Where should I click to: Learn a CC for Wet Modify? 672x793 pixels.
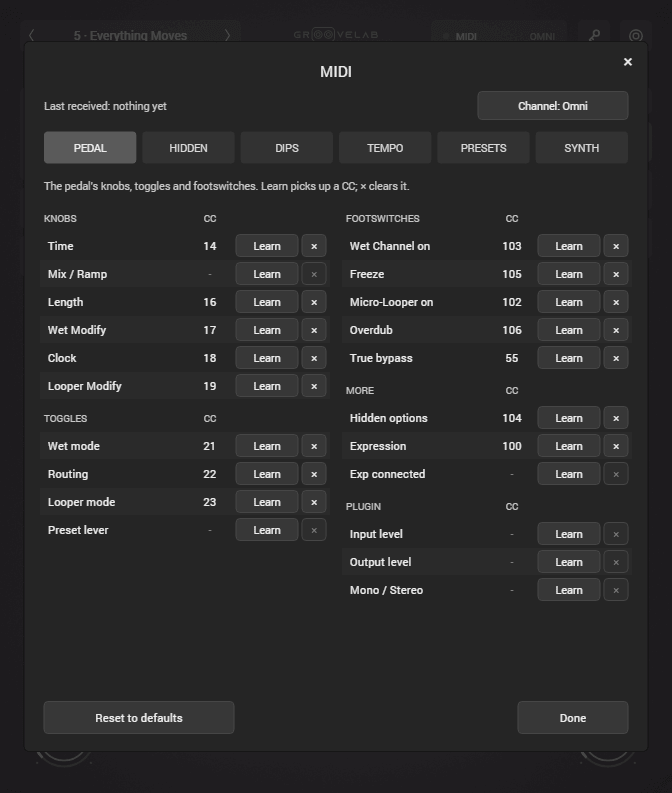(267, 330)
